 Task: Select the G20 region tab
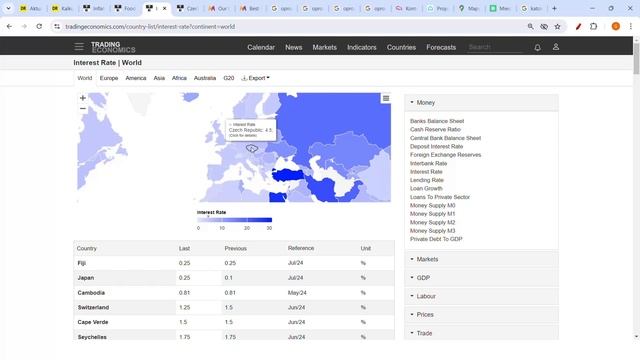point(229,78)
